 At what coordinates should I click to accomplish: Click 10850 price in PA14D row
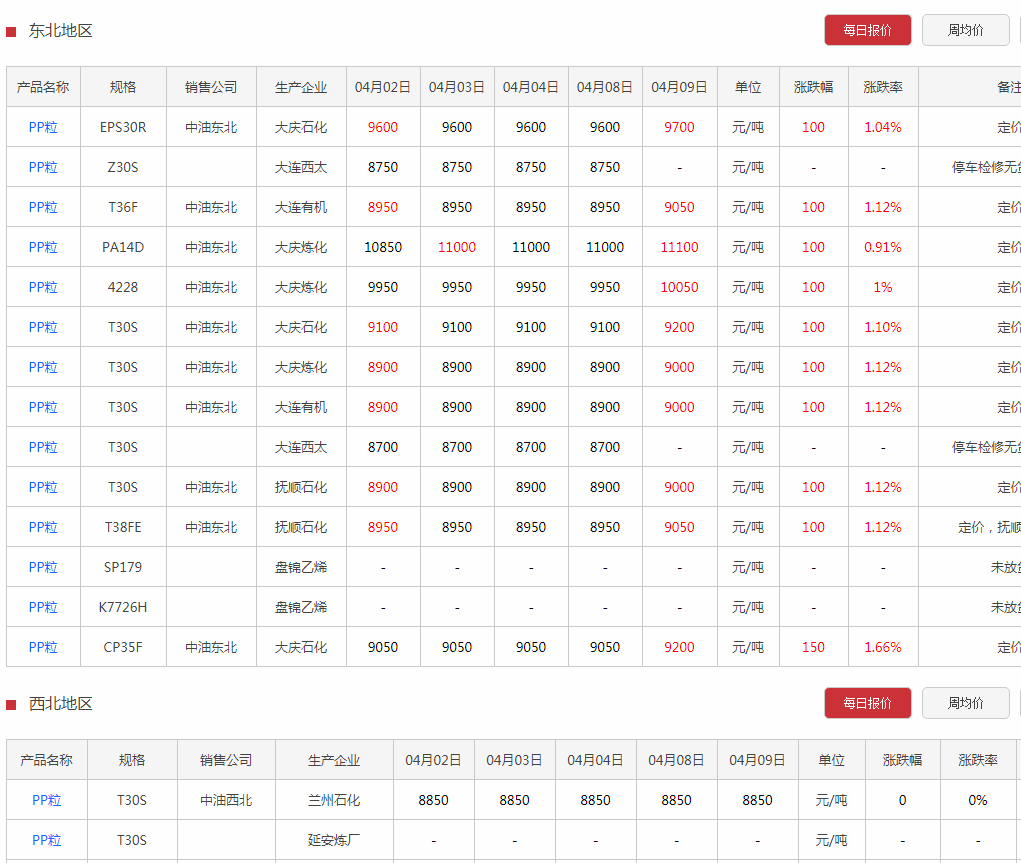[383, 247]
